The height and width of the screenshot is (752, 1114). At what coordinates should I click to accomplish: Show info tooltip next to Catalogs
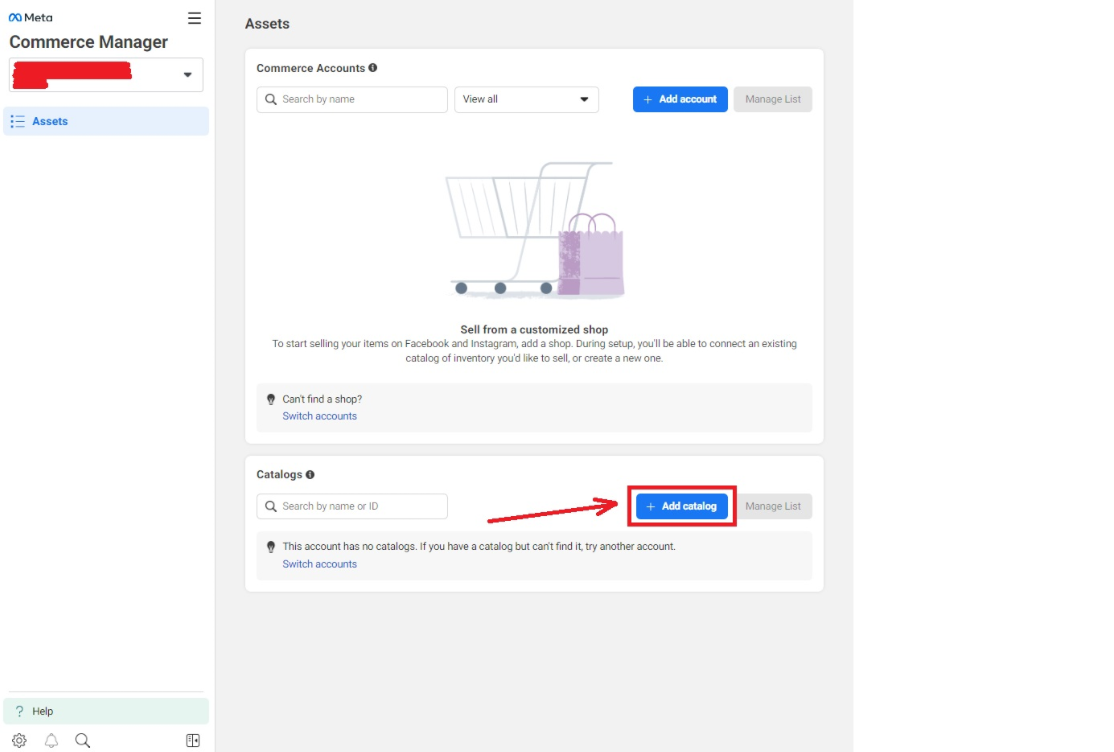click(x=310, y=474)
